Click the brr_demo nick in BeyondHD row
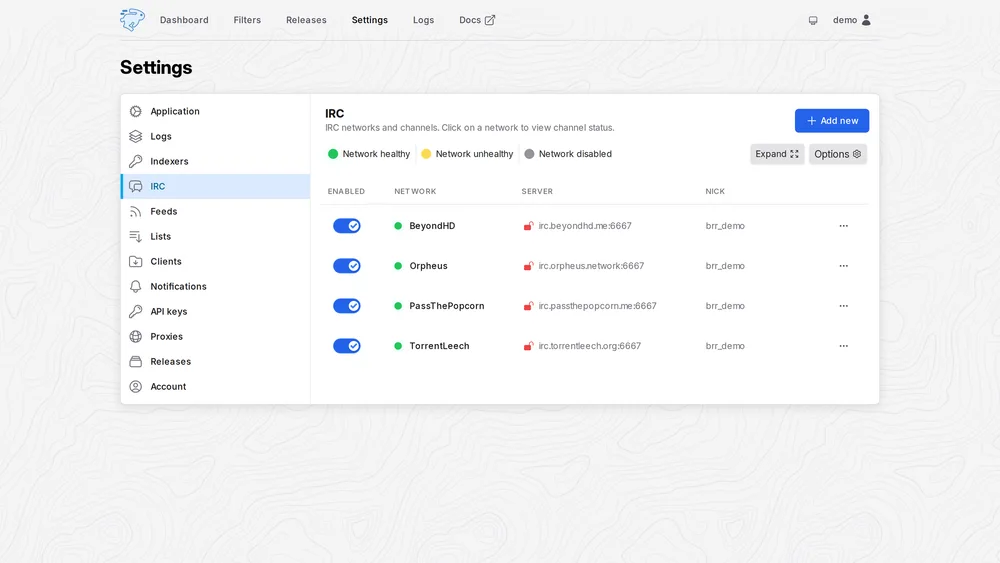1000x563 pixels. tap(724, 226)
